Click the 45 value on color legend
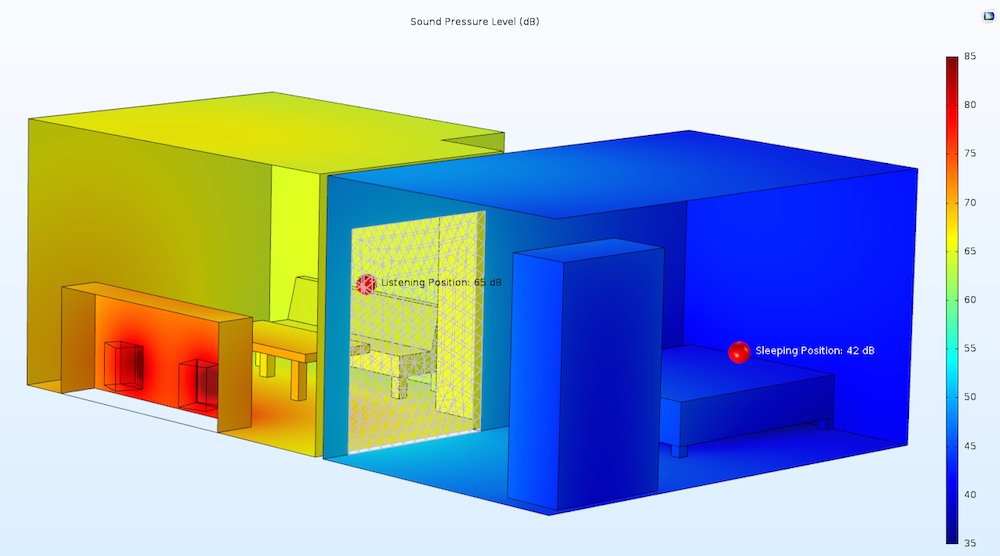This screenshot has height=556, width=1000. click(969, 446)
